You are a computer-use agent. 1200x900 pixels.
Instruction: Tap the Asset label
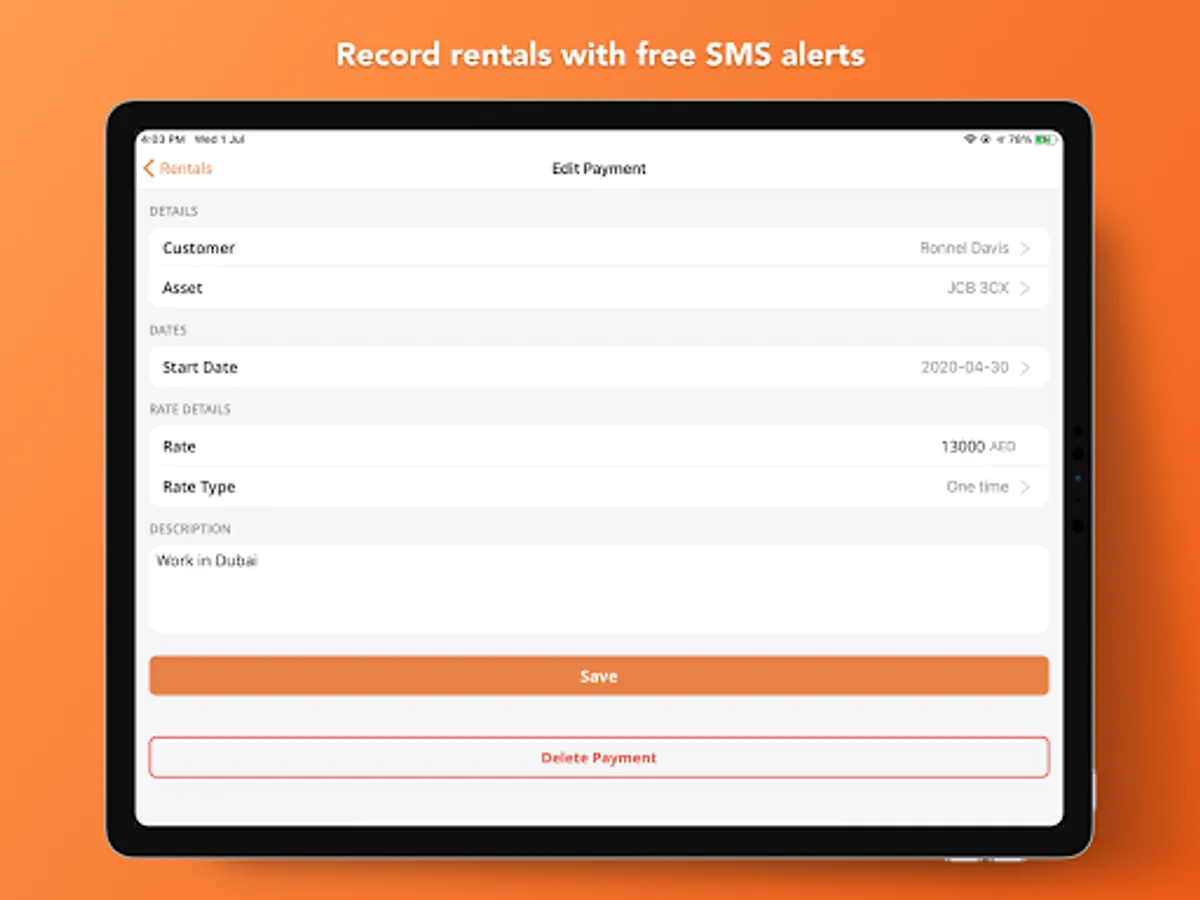coord(183,288)
